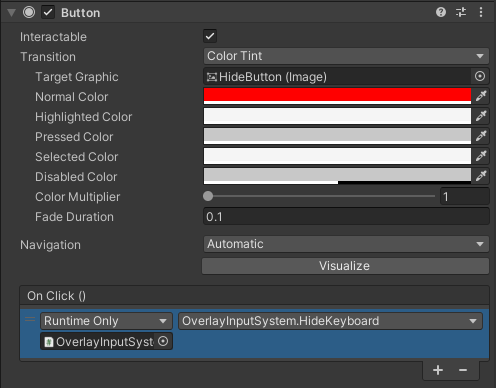Use eyedropper for Selected Color

(x=481, y=156)
